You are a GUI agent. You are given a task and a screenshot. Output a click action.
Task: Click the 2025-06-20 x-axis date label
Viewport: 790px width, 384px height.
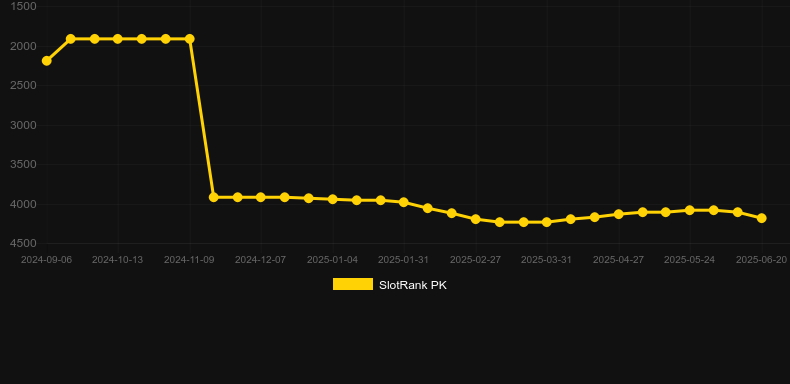(x=761, y=260)
